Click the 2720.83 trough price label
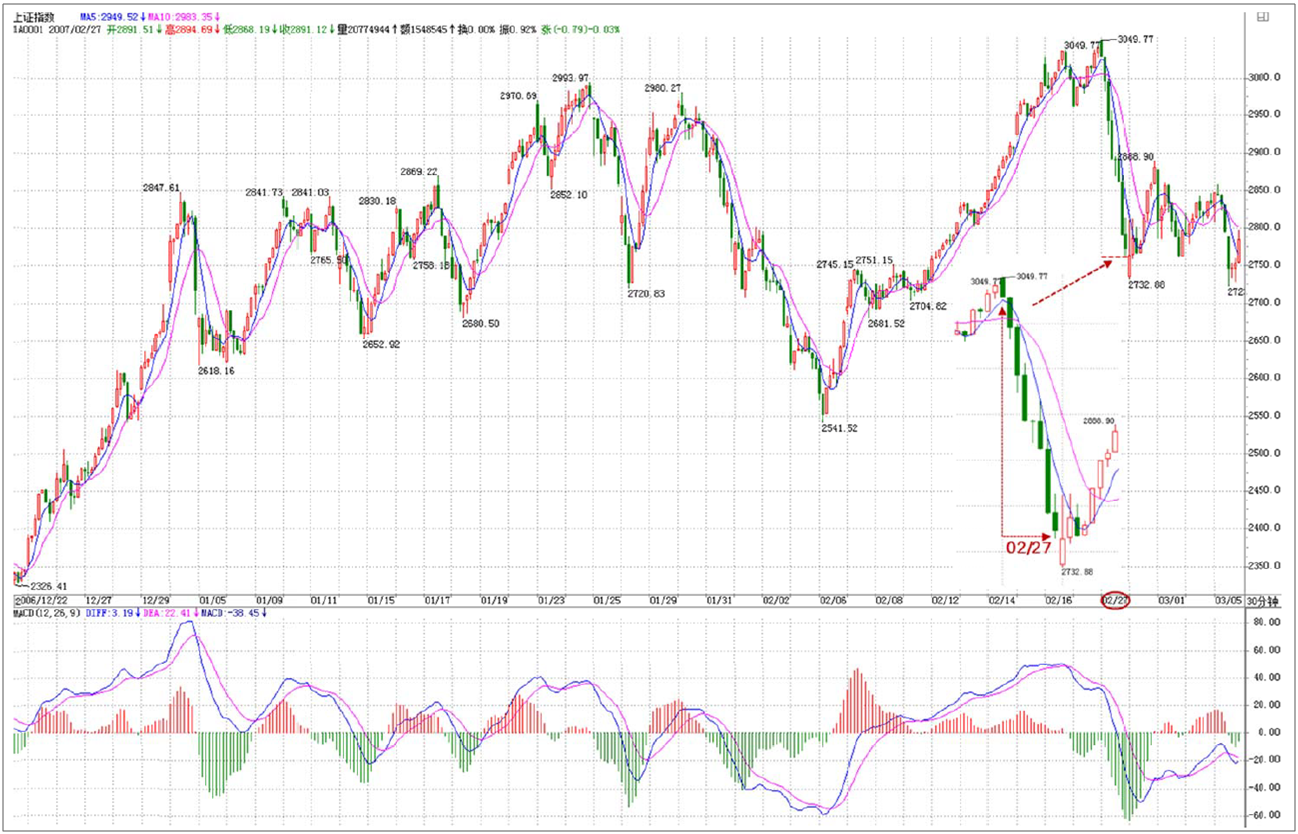1298x834 pixels. [645, 293]
